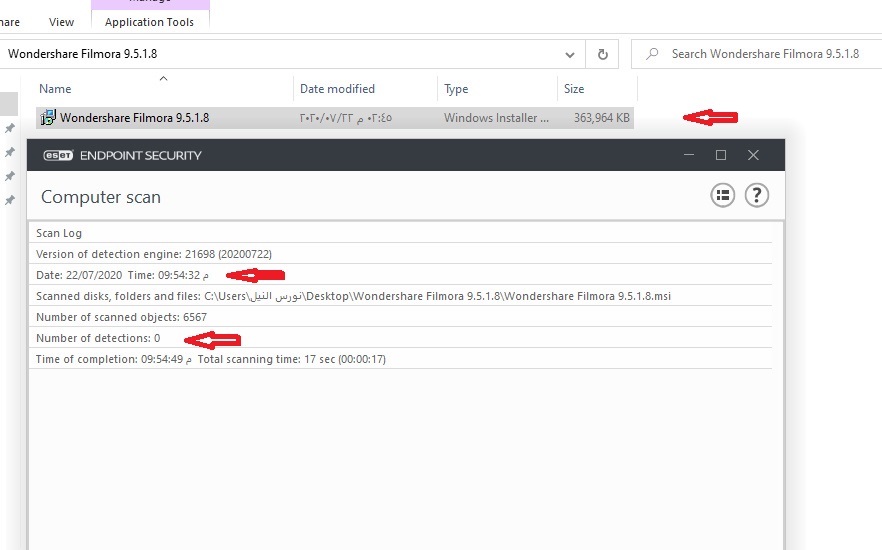The height and width of the screenshot is (550, 882).
Task: Minimize the ESET Endpoint Security window
Action: [688, 155]
